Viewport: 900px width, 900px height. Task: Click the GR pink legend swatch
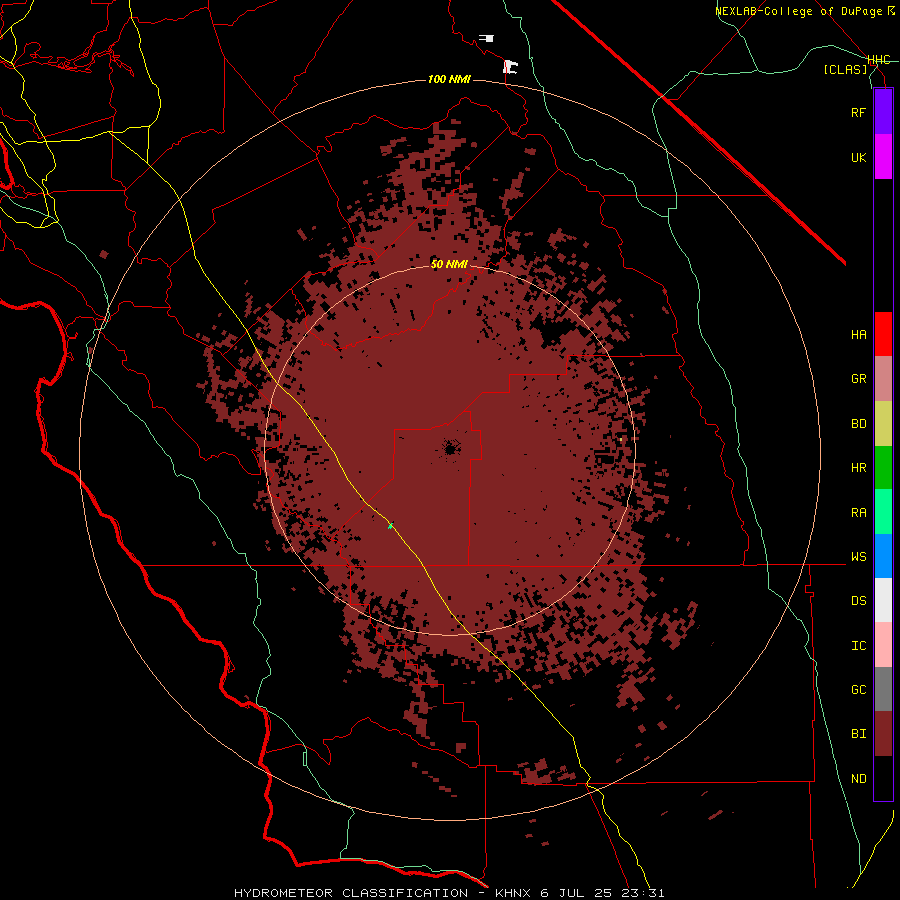coord(883,379)
